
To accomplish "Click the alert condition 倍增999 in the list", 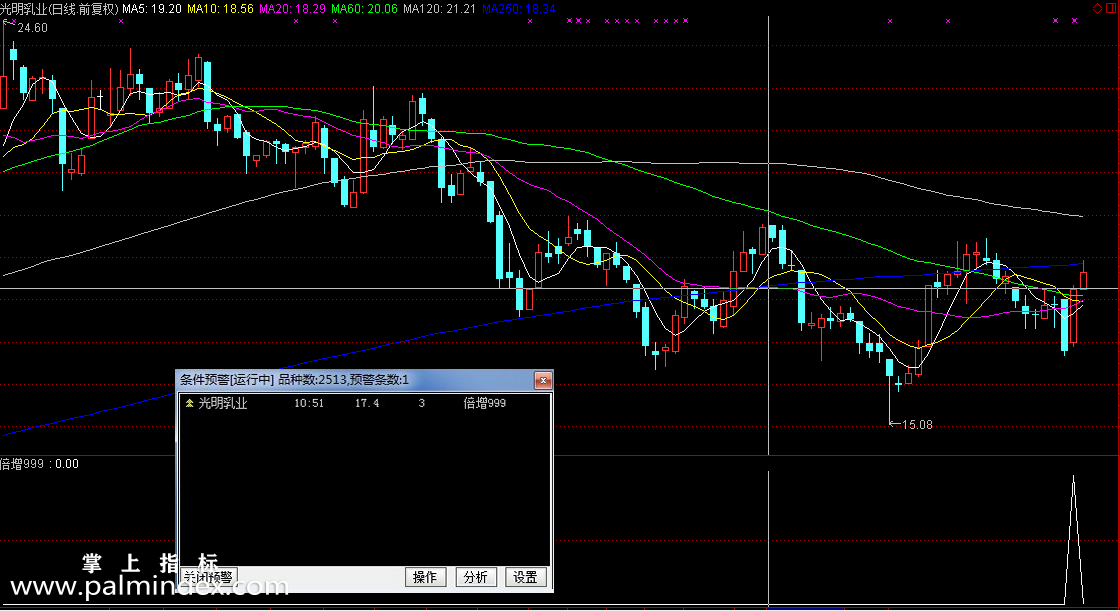I will (x=484, y=404).
